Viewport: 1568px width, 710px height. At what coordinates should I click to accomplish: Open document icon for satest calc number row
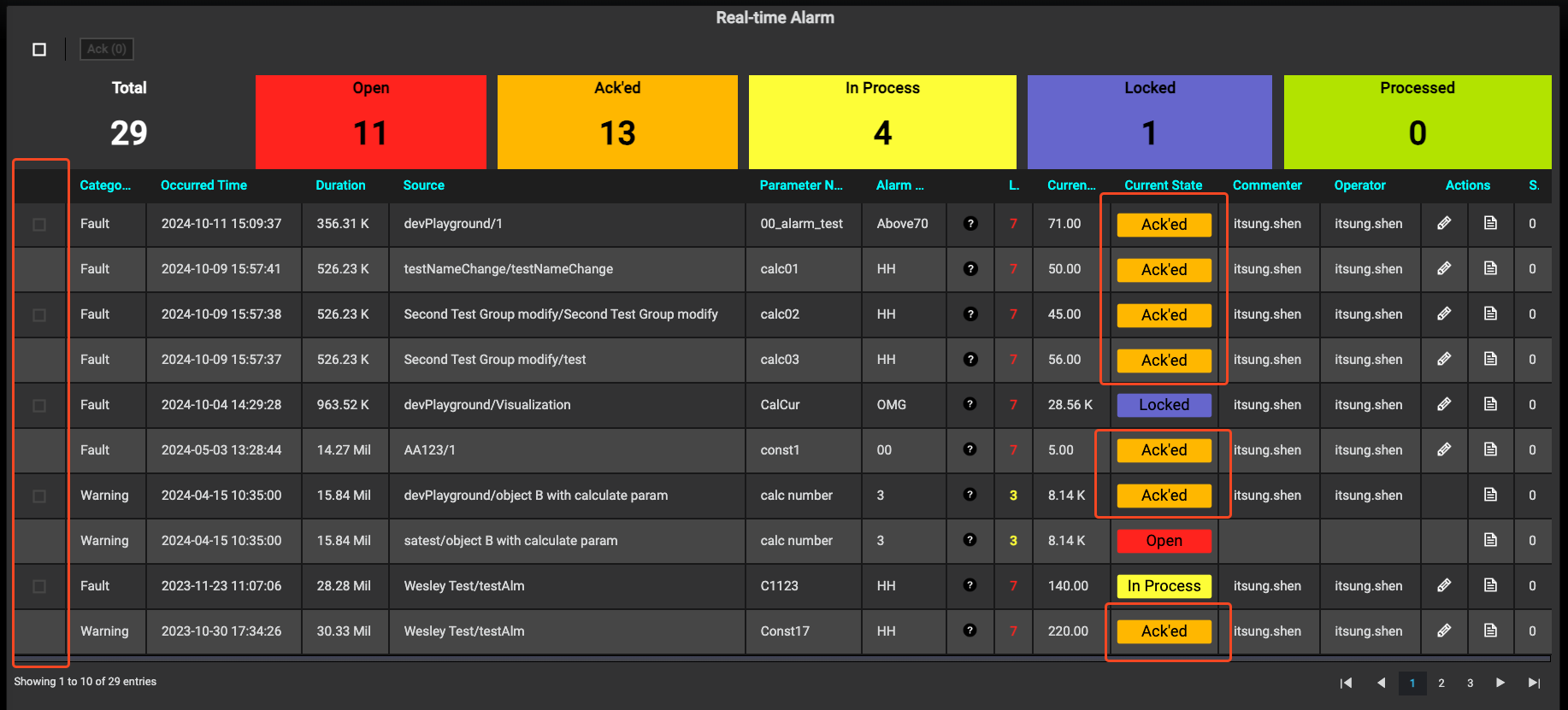[1490, 540]
